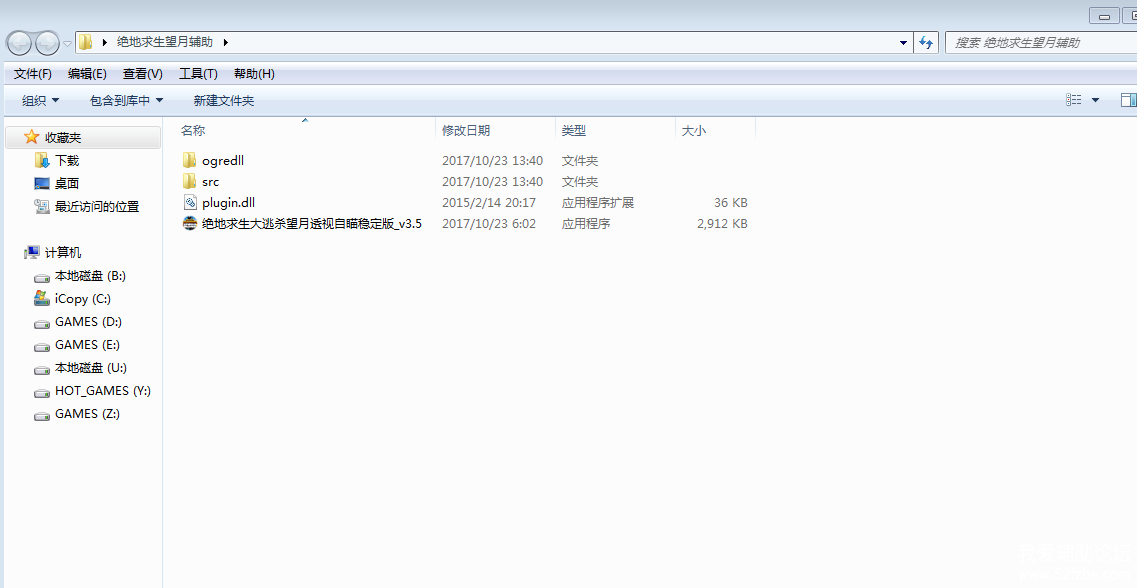Image resolution: width=1137 pixels, height=588 pixels.
Task: Expand arrow after 绝地求生望月辅助 breadcrumb
Action: (226, 42)
